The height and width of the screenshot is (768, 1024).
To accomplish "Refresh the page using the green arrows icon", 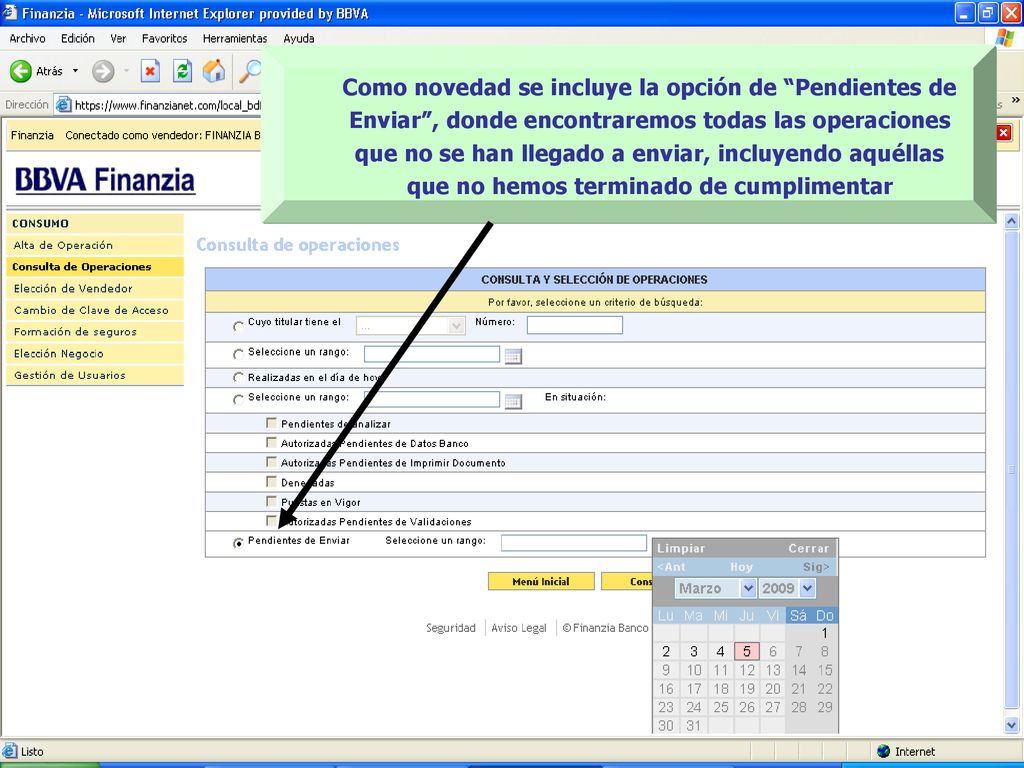I will pyautogui.click(x=182, y=71).
